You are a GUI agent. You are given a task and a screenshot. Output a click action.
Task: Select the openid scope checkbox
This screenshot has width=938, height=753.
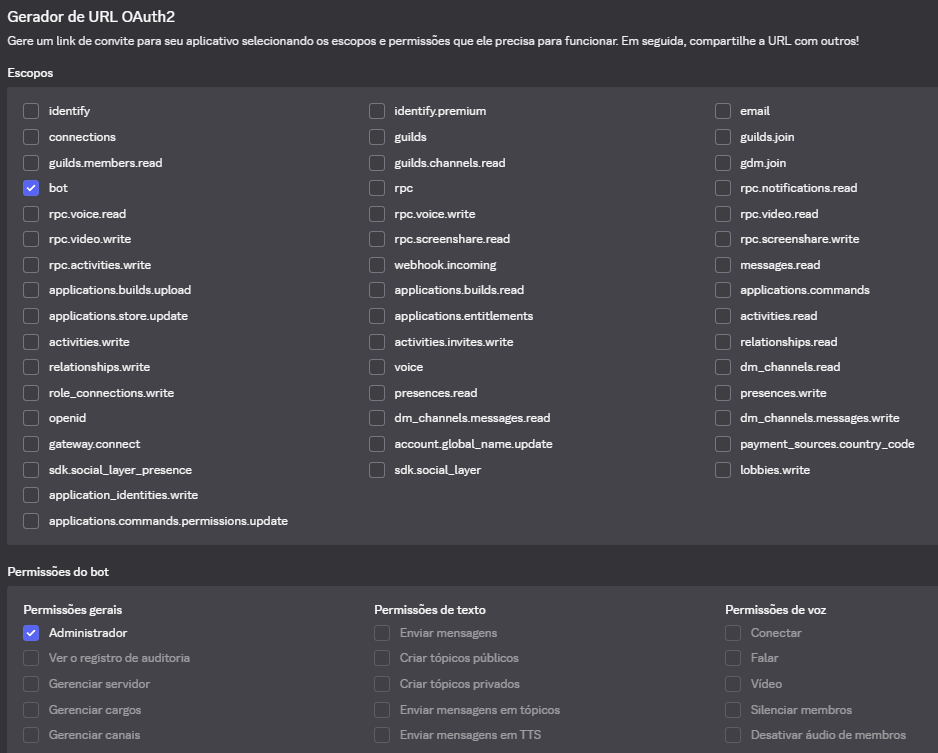tap(31, 418)
